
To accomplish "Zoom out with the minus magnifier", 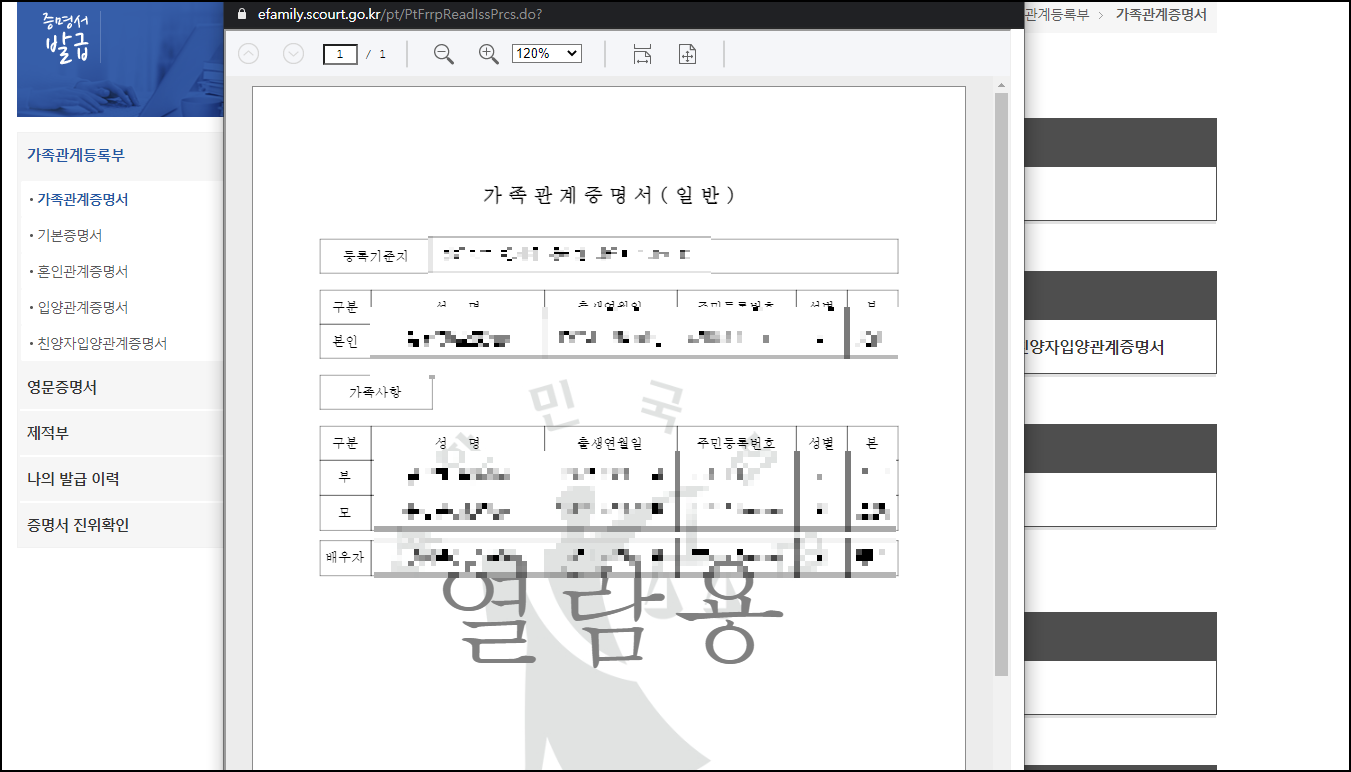I will point(443,54).
